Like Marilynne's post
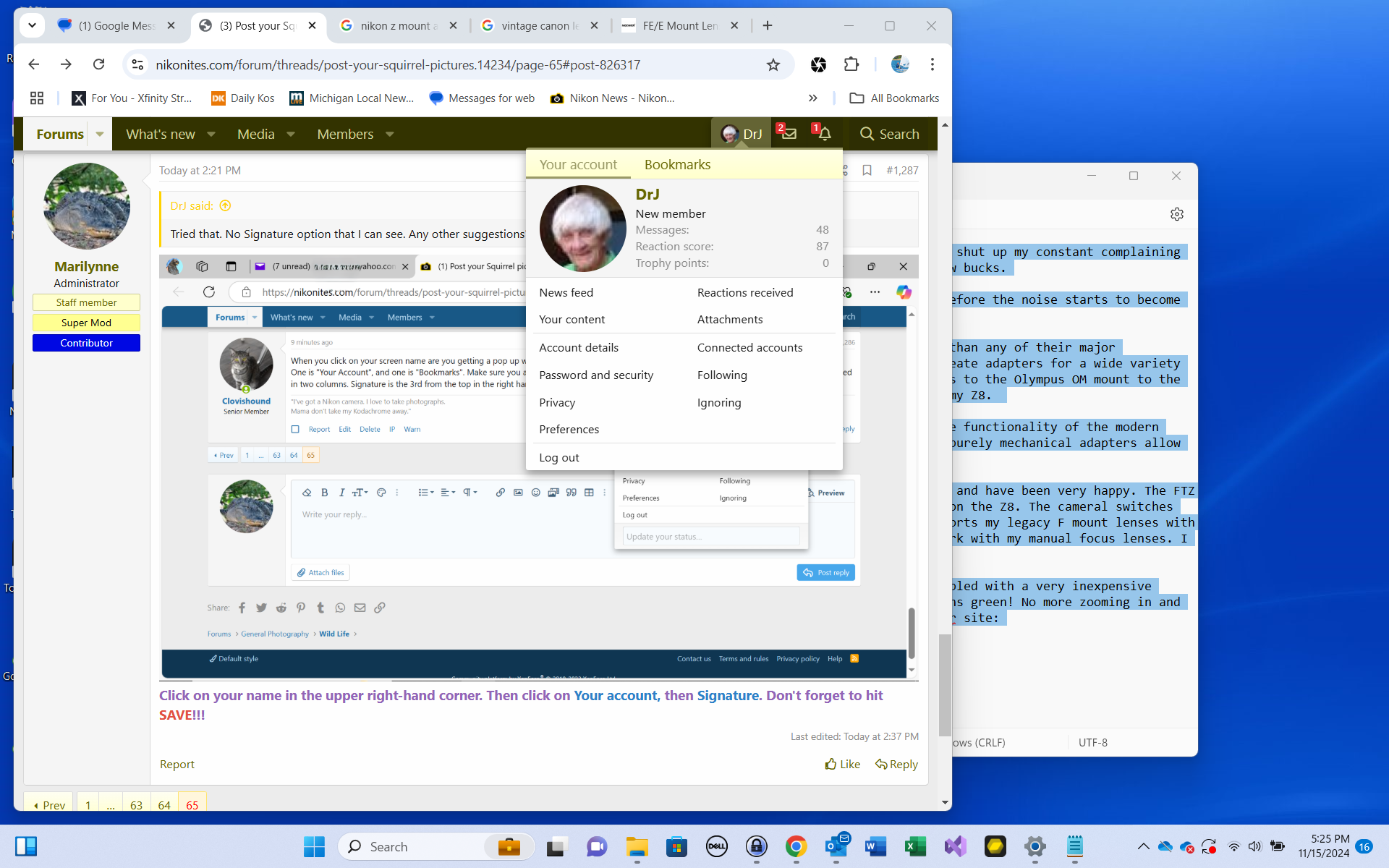The width and height of the screenshot is (1389, 868). 843,765
